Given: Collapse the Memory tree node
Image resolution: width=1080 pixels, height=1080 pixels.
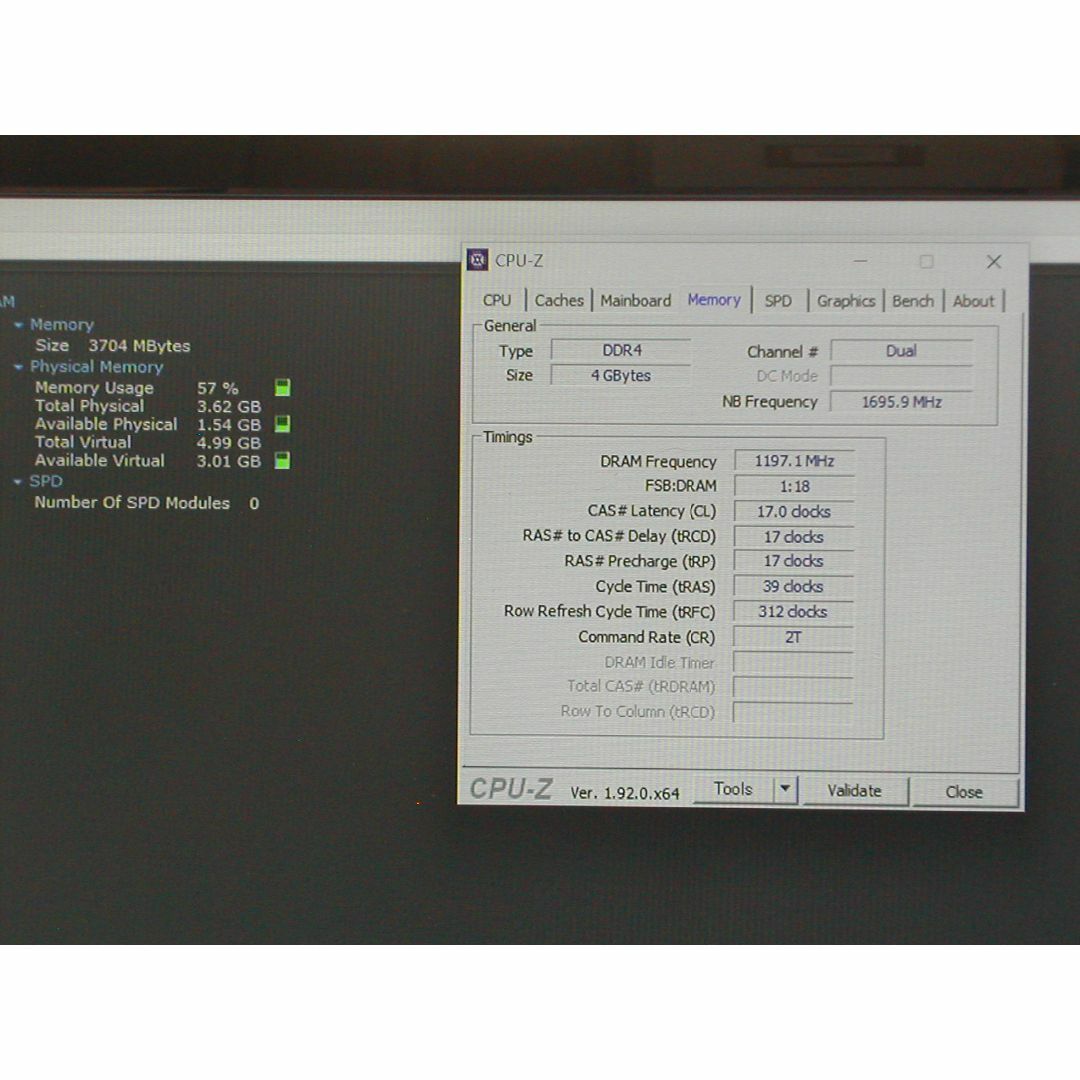Looking at the screenshot, I should click(x=19, y=324).
